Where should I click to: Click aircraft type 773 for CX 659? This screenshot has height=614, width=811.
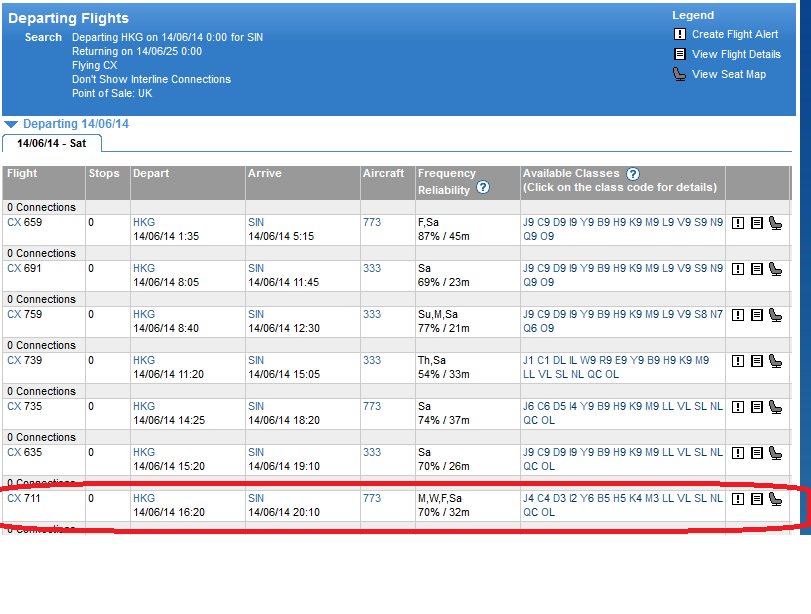[372, 222]
